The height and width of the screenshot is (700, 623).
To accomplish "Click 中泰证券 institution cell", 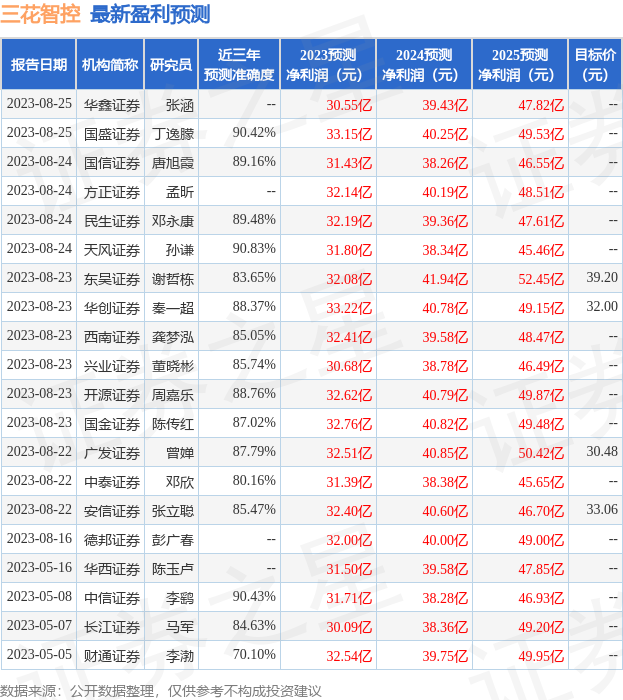I will (112, 483).
